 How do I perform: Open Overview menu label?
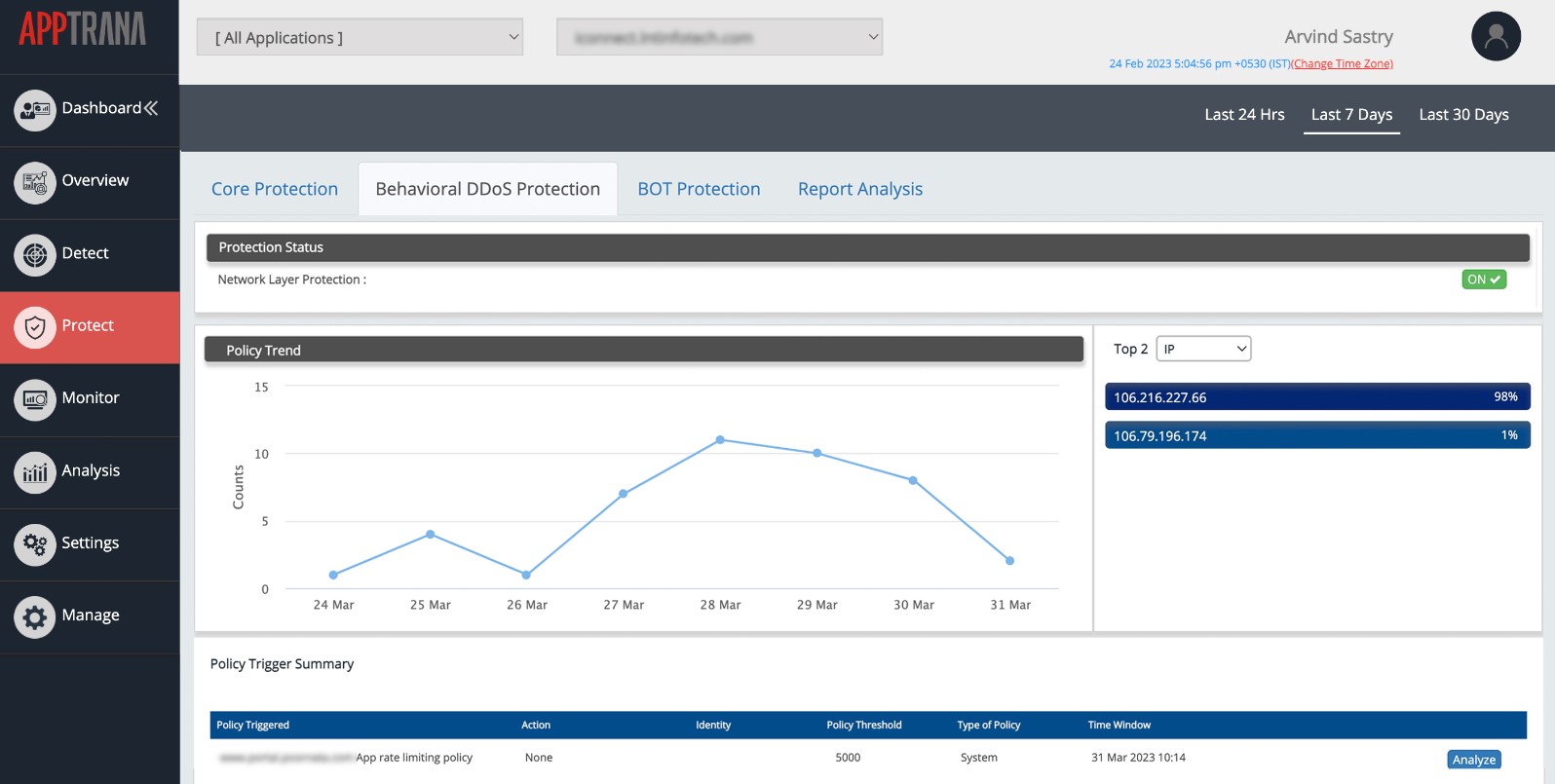click(x=95, y=180)
